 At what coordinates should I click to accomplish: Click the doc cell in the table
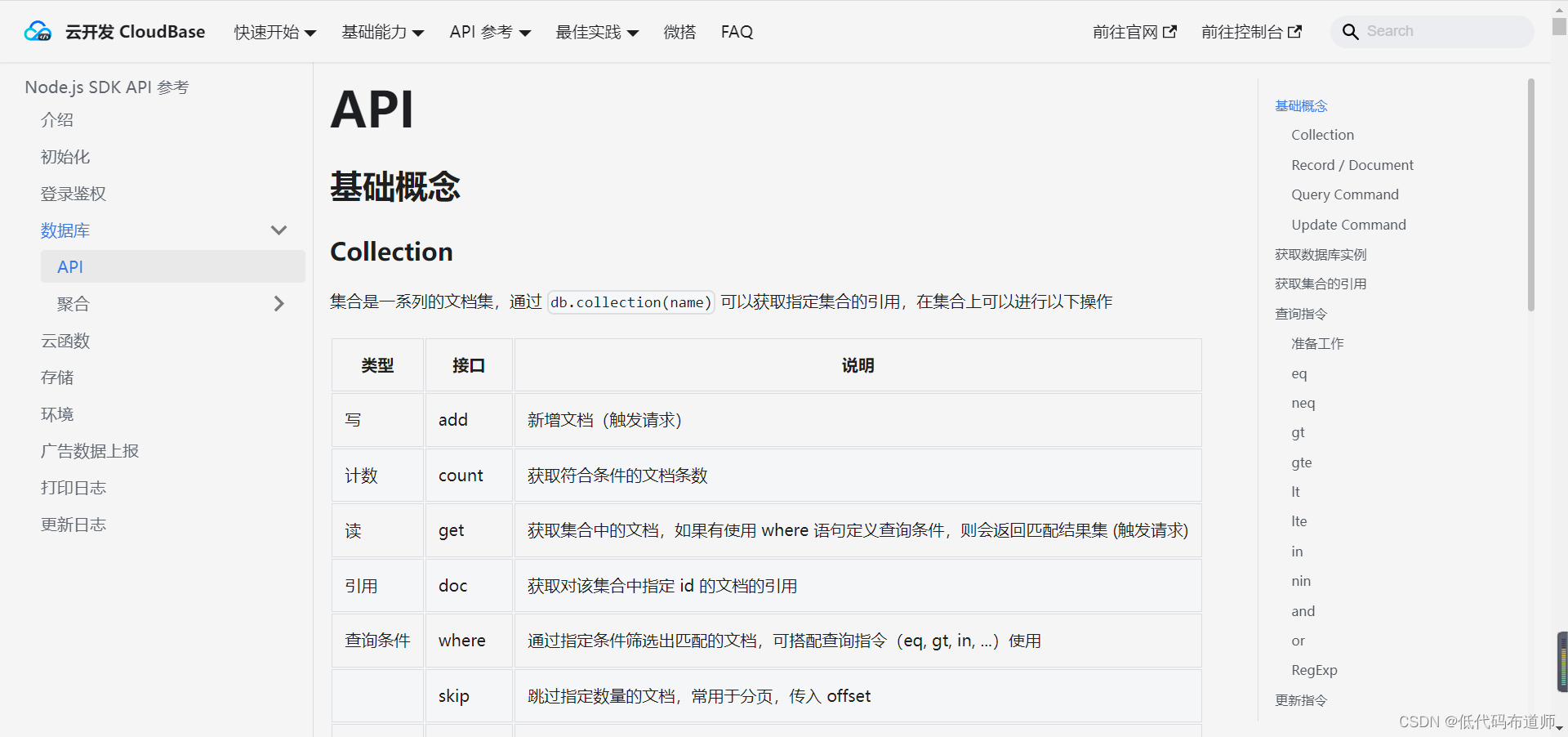pos(469,586)
